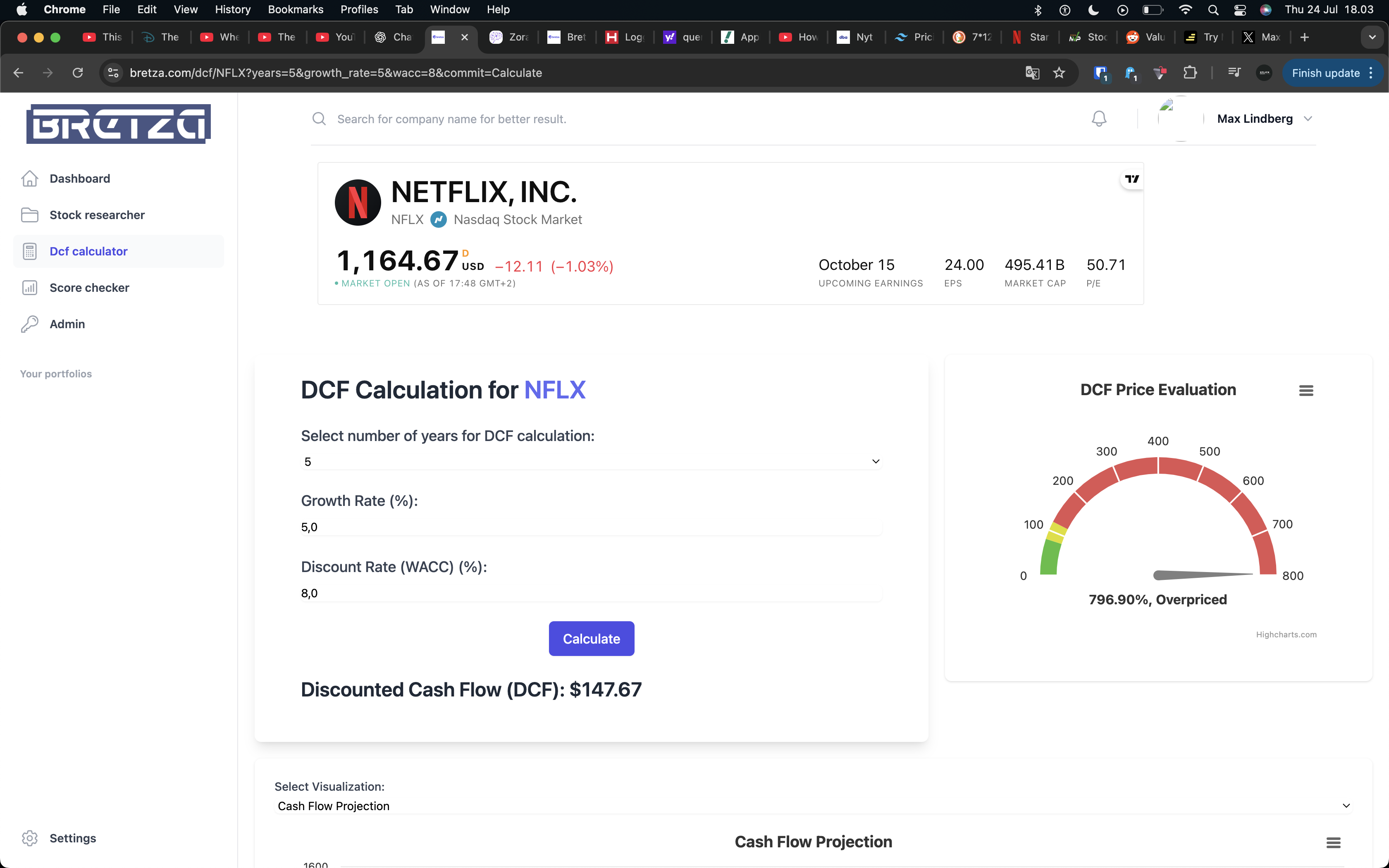Open the DCF Price Evaluation chart menu

click(x=1306, y=390)
